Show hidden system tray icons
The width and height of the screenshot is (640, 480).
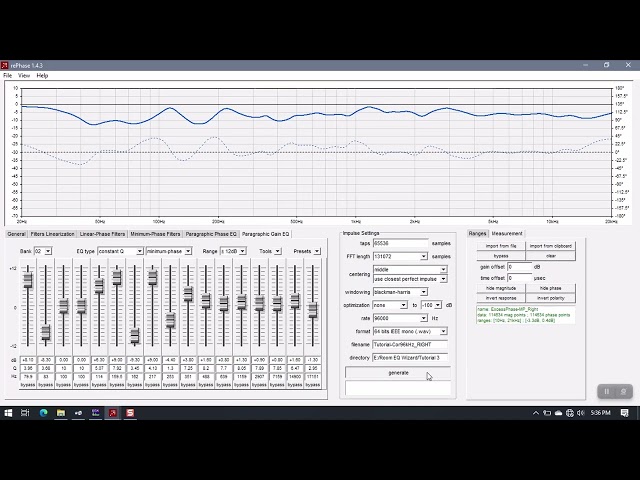point(536,413)
